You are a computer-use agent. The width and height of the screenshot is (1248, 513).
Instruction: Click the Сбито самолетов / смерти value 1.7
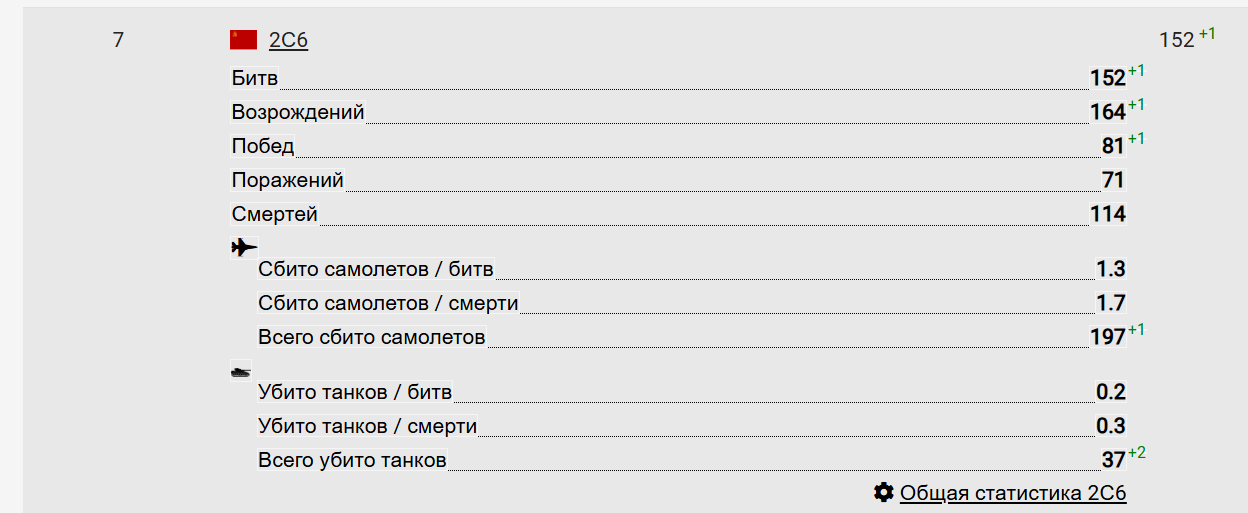(x=1111, y=303)
